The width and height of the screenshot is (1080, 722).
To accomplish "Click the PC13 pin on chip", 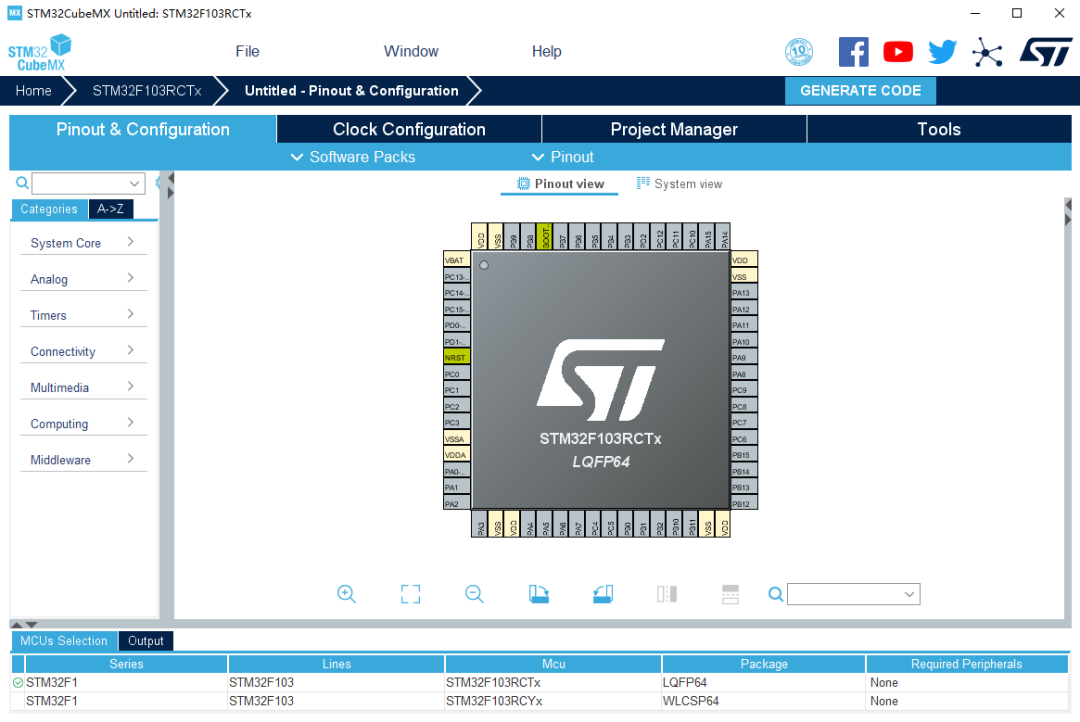I will tap(457, 276).
